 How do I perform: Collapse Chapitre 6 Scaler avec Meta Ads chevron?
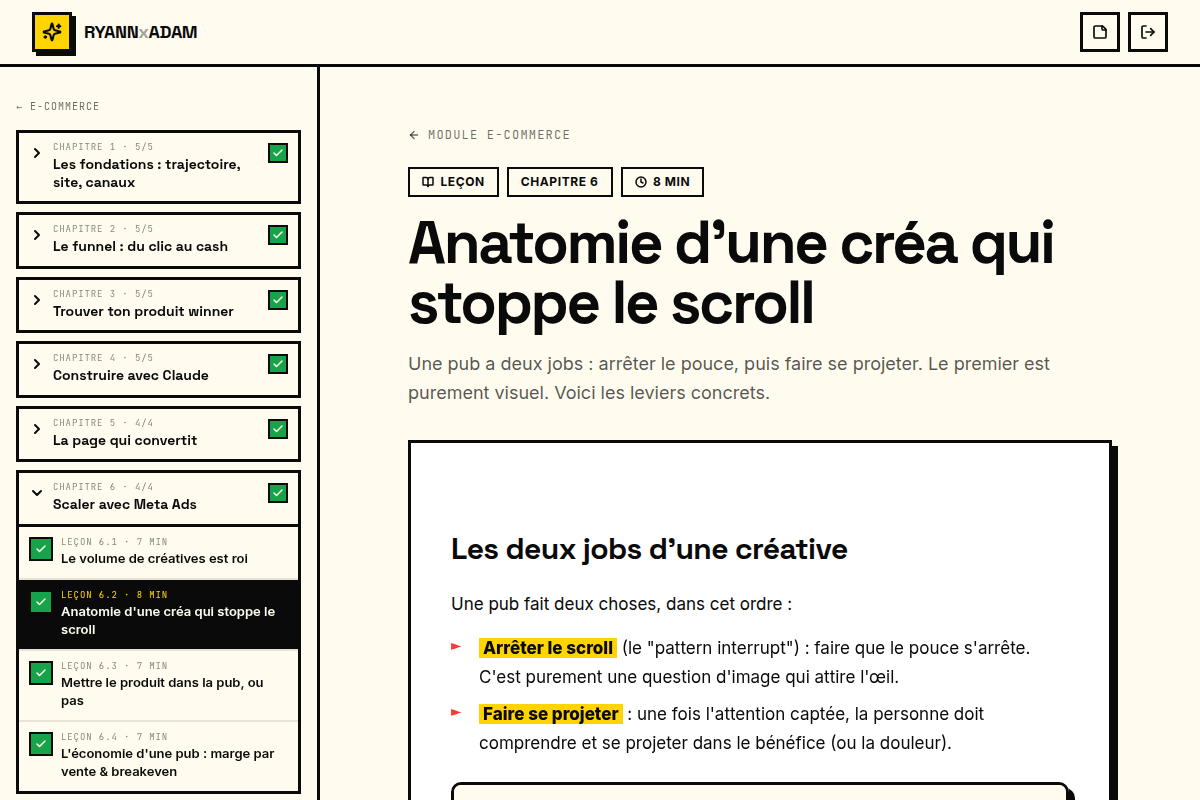37,493
